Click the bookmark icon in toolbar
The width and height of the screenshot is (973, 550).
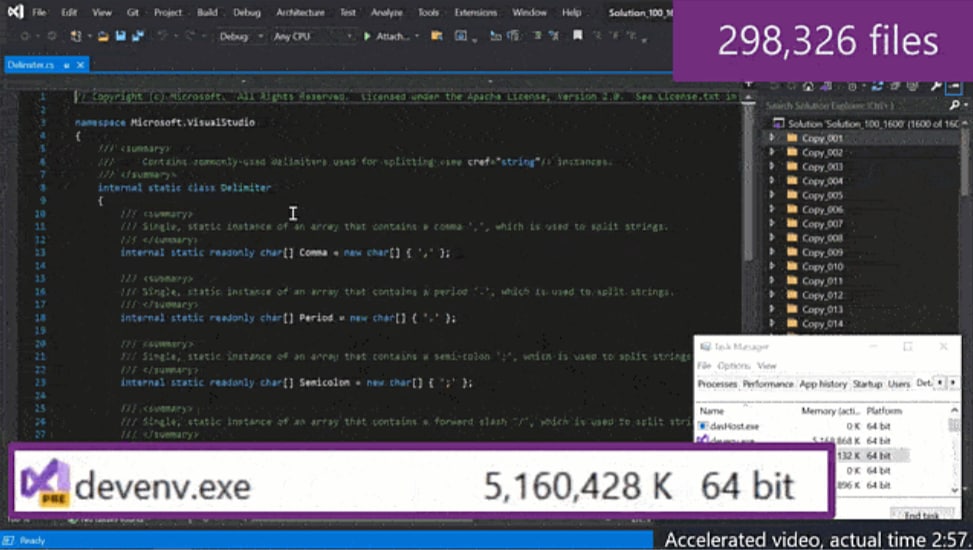[578, 35]
